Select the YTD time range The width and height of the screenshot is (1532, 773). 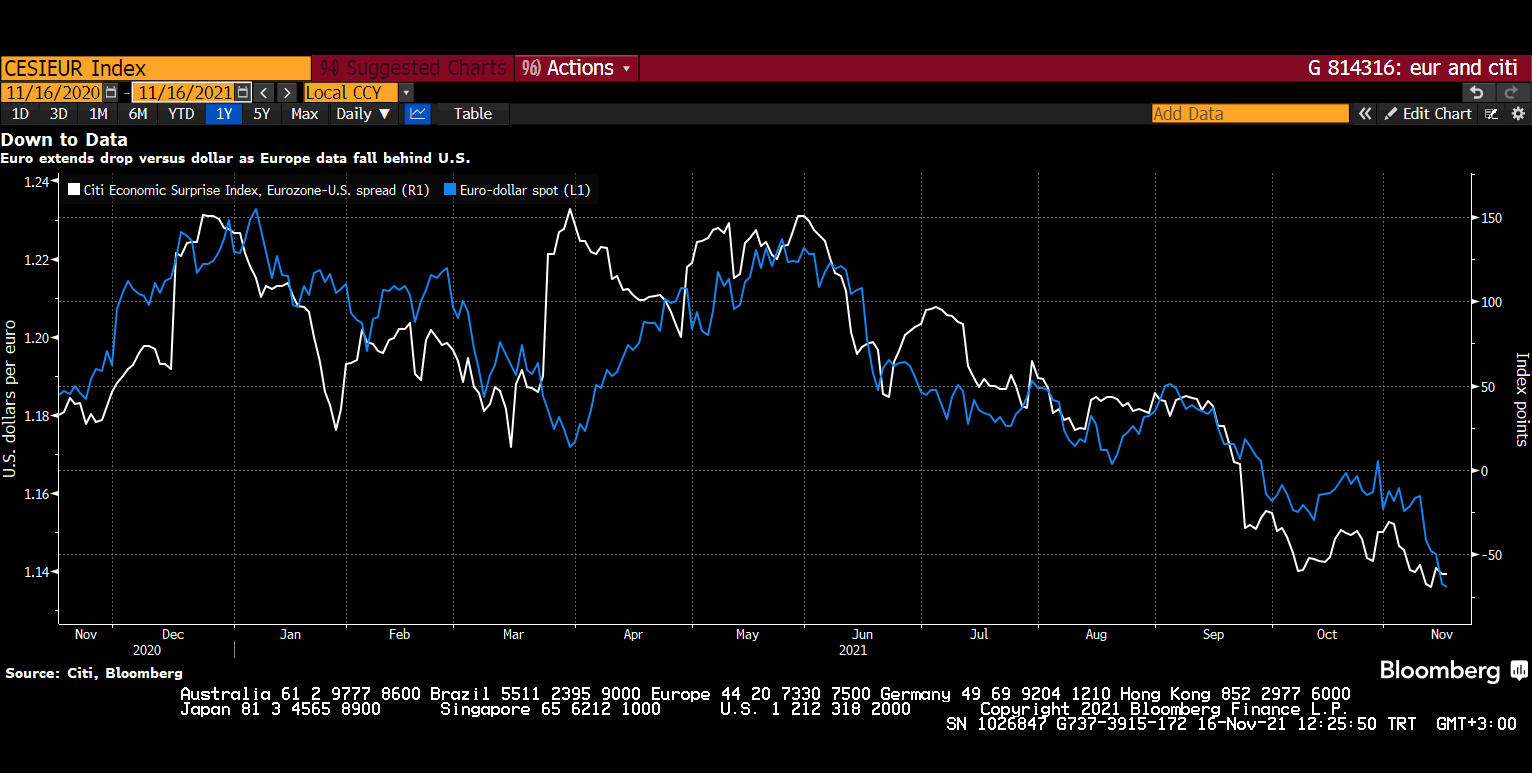pos(181,114)
